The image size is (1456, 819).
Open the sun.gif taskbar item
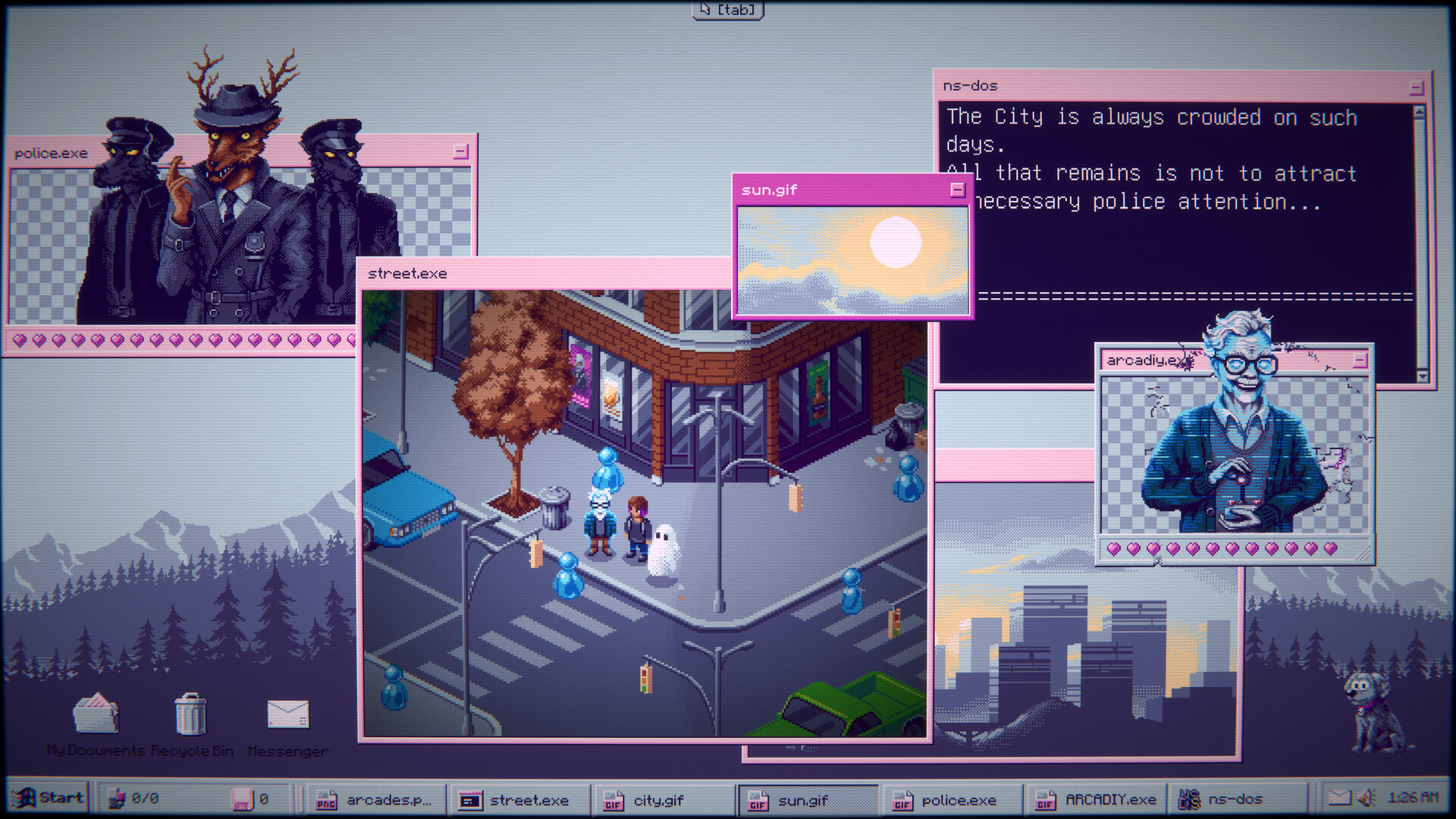pos(806,799)
